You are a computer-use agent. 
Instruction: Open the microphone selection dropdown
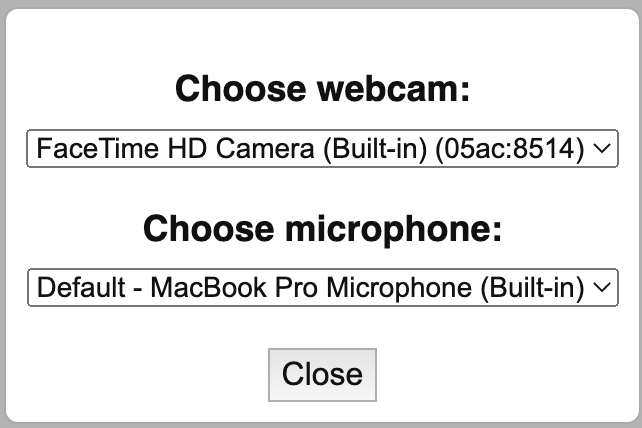[x=322, y=288]
